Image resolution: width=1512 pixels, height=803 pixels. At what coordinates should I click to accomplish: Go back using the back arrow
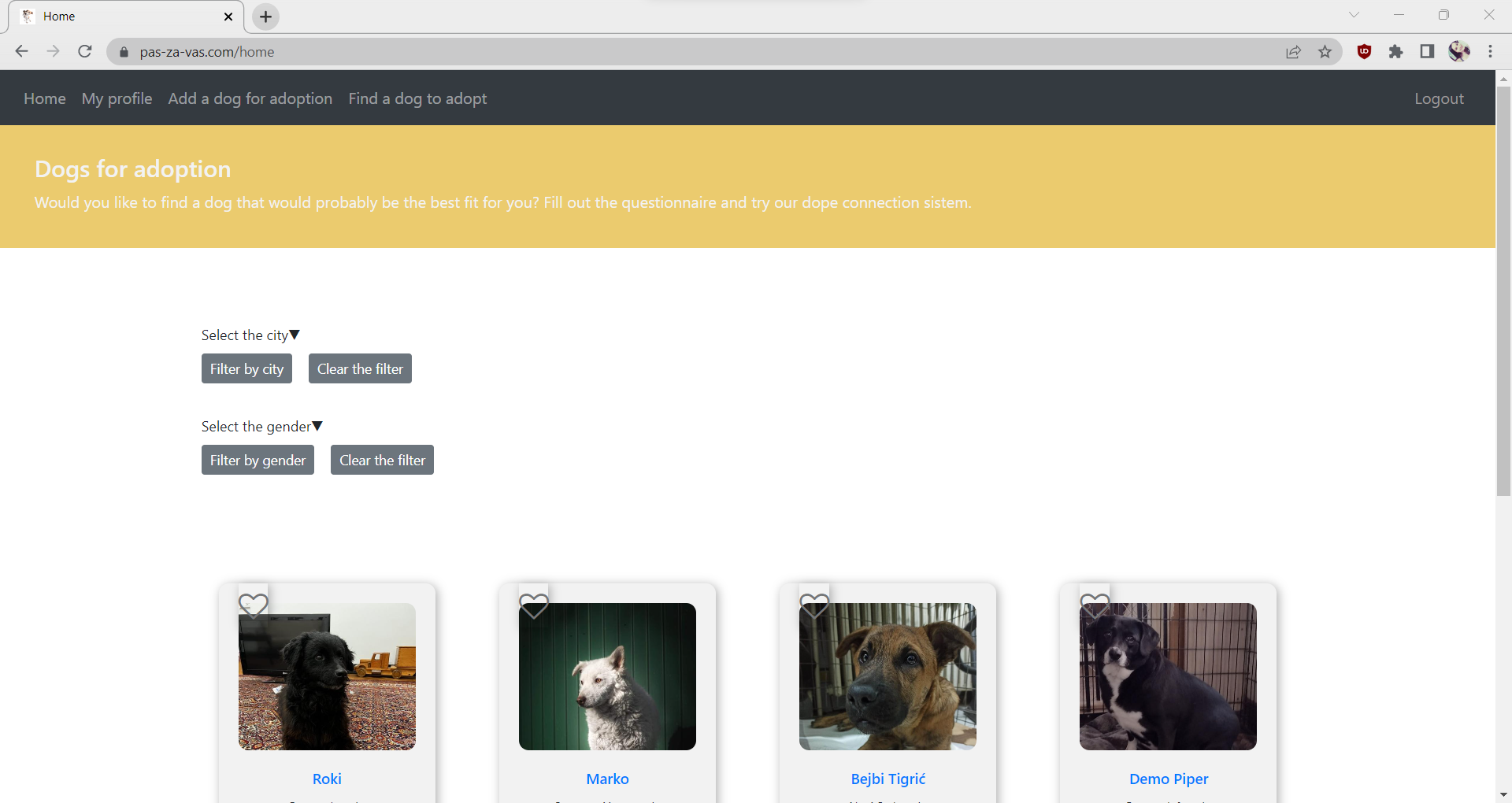(x=21, y=51)
